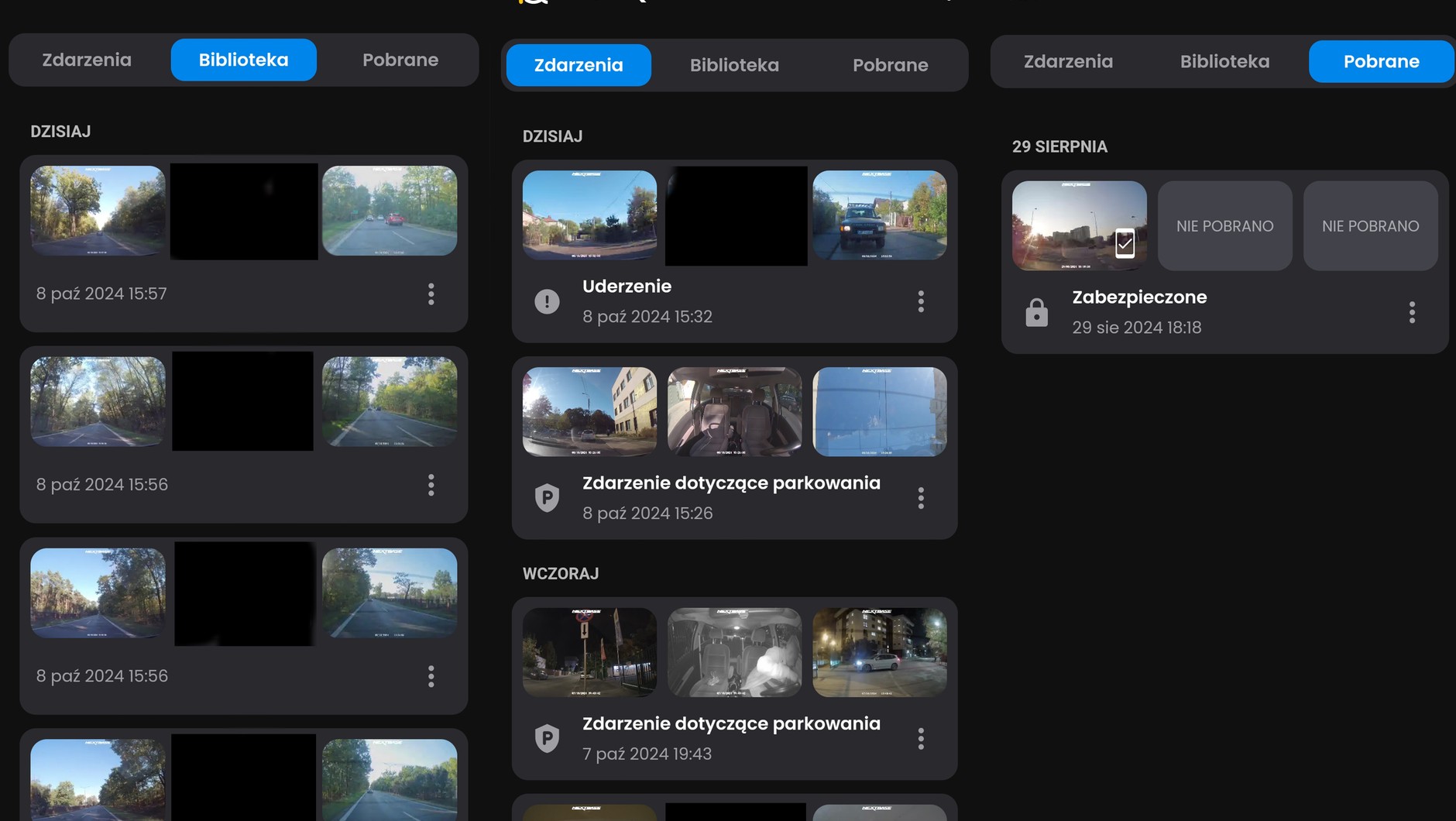Open more options for the 15:26 parking event
Image resolution: width=1456 pixels, height=821 pixels.
click(x=921, y=498)
